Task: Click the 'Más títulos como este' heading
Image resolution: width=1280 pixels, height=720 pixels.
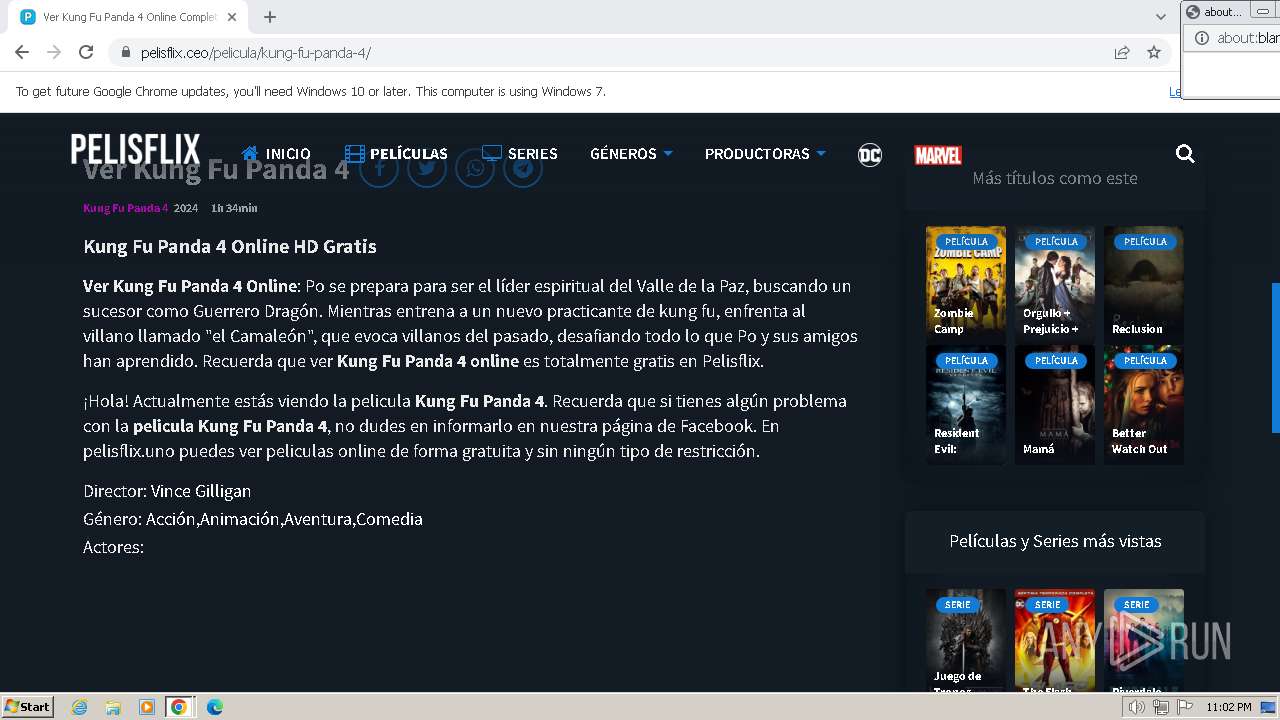Action: (x=1055, y=178)
